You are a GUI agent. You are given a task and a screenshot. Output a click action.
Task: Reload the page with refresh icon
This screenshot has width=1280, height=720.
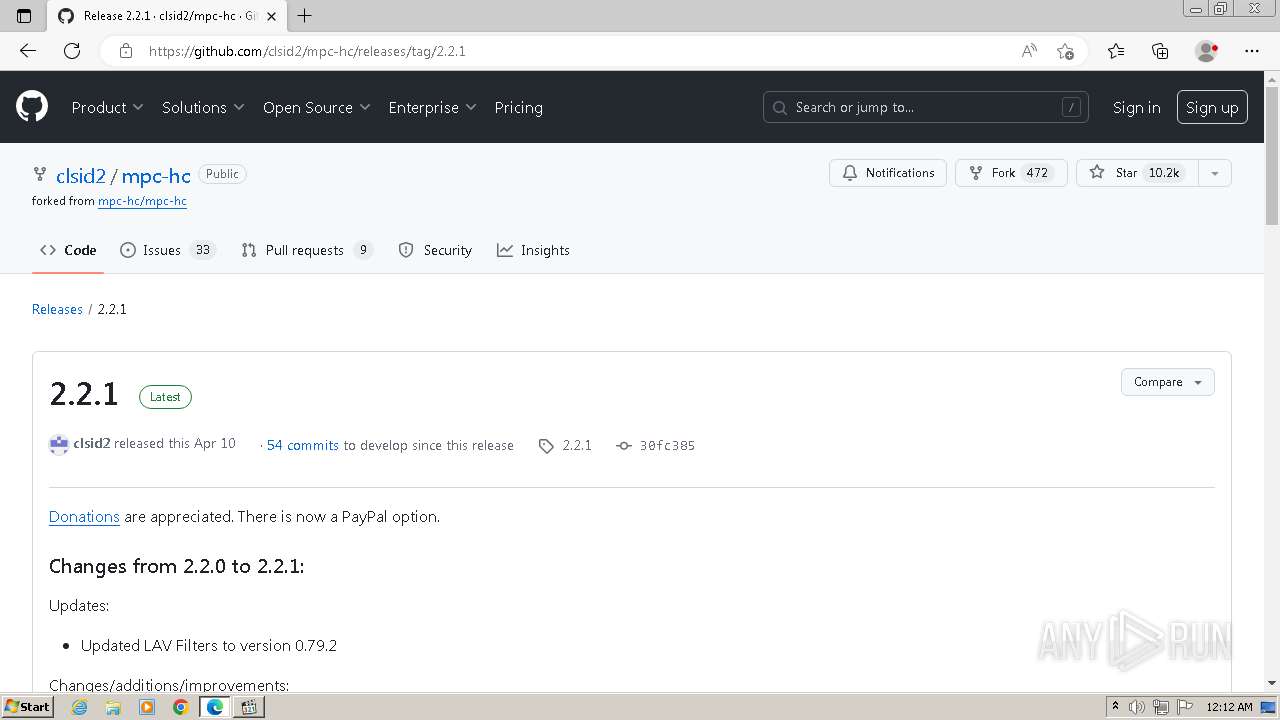(x=72, y=51)
